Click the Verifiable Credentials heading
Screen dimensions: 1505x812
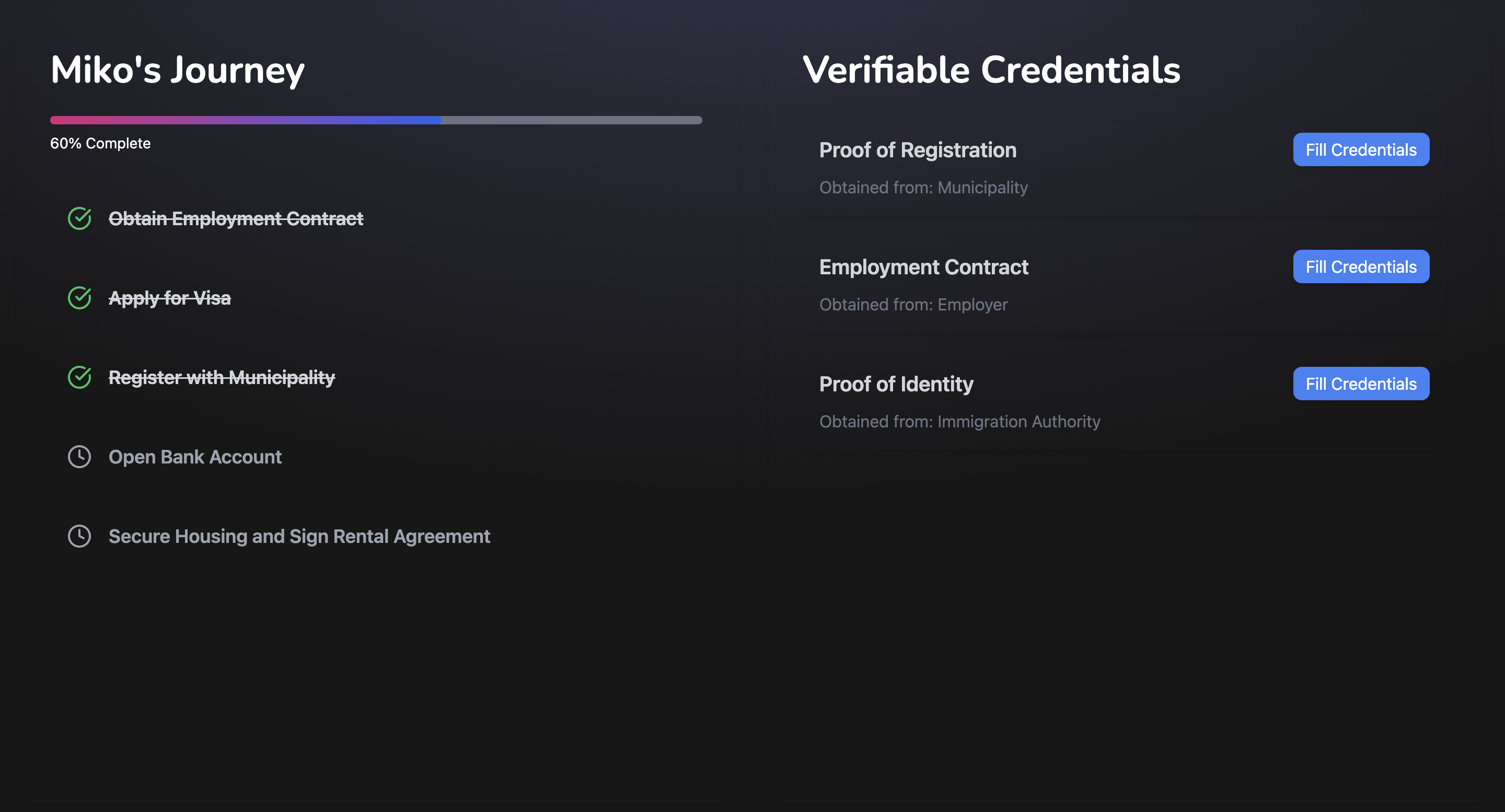click(991, 70)
